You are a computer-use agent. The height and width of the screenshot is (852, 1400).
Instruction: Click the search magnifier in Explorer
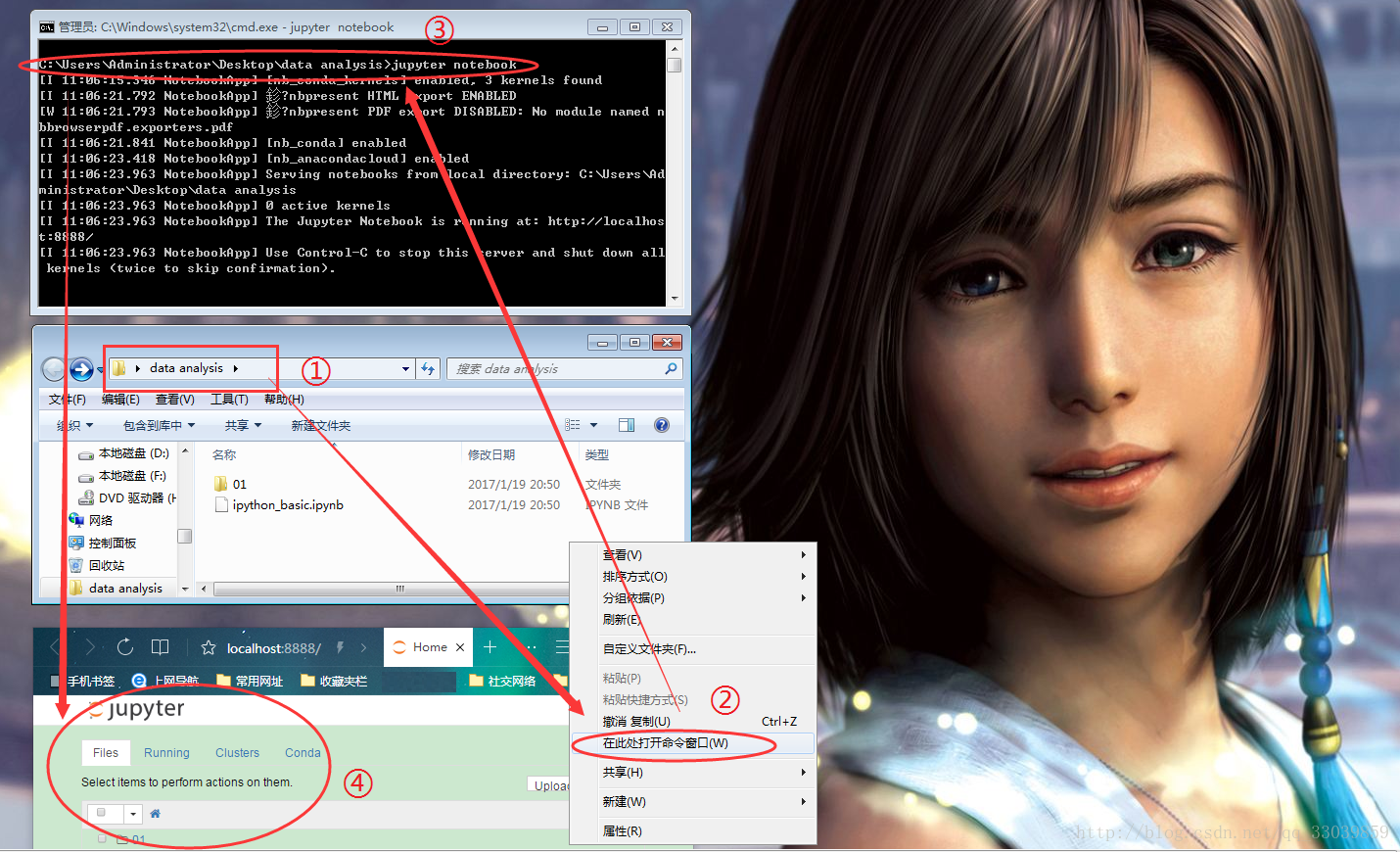[671, 368]
